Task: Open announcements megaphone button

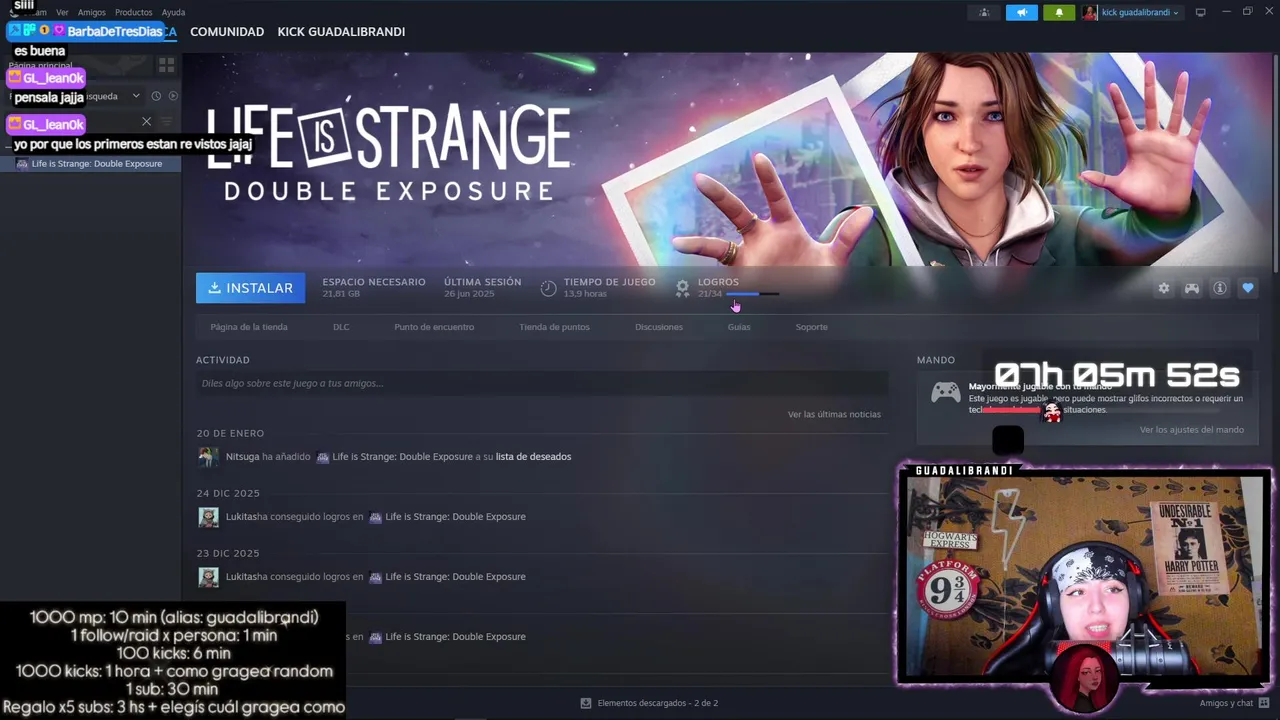Action: pyautogui.click(x=1021, y=13)
